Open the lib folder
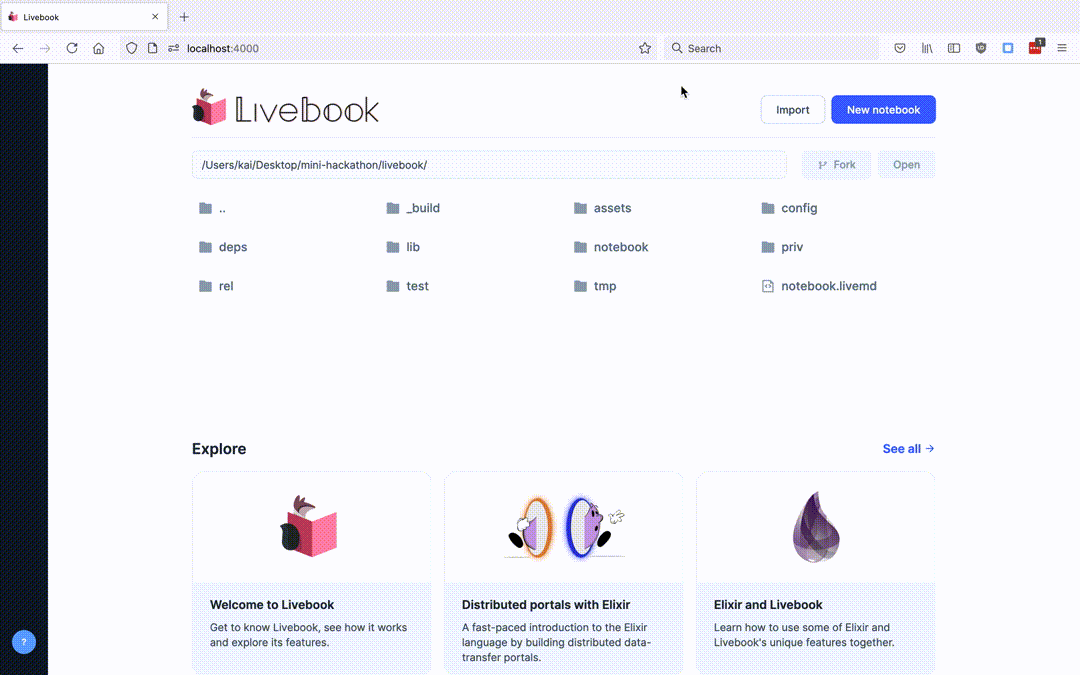 [x=403, y=247]
